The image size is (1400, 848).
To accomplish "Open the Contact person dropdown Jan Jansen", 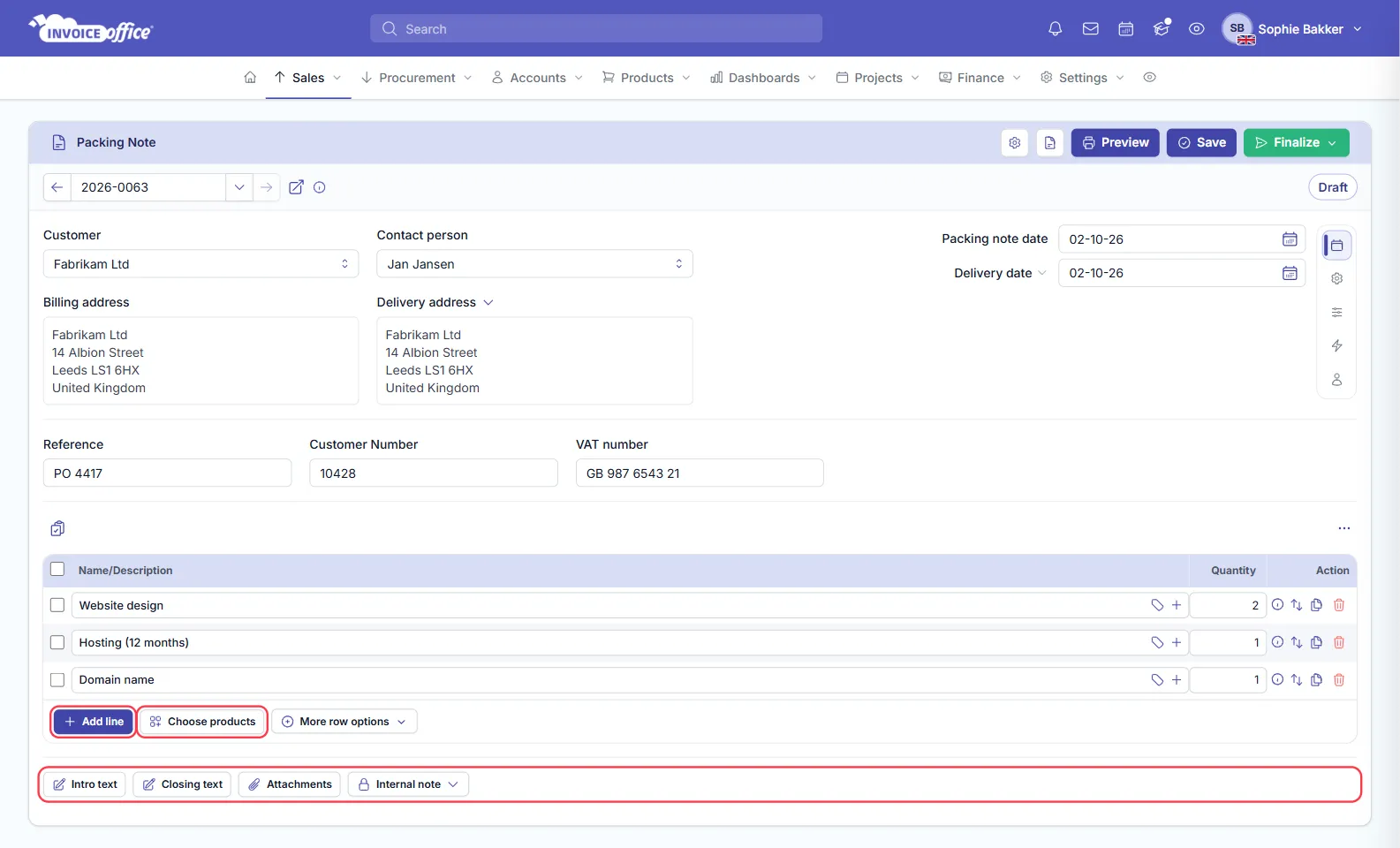I will click(535, 264).
